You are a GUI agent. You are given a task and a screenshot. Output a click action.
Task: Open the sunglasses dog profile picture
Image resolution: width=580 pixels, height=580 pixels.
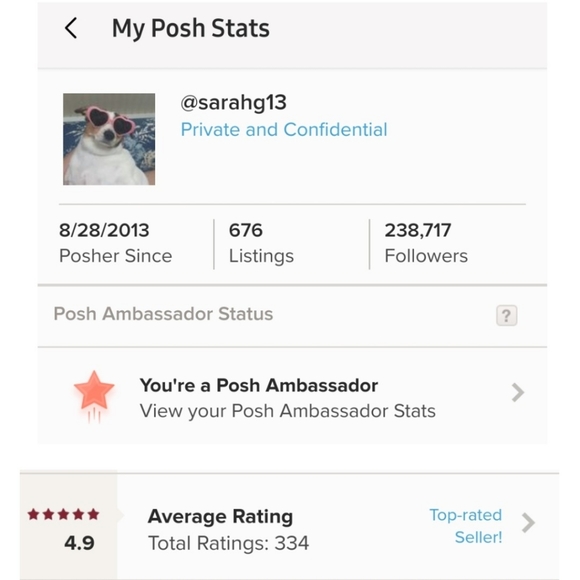click(109, 139)
